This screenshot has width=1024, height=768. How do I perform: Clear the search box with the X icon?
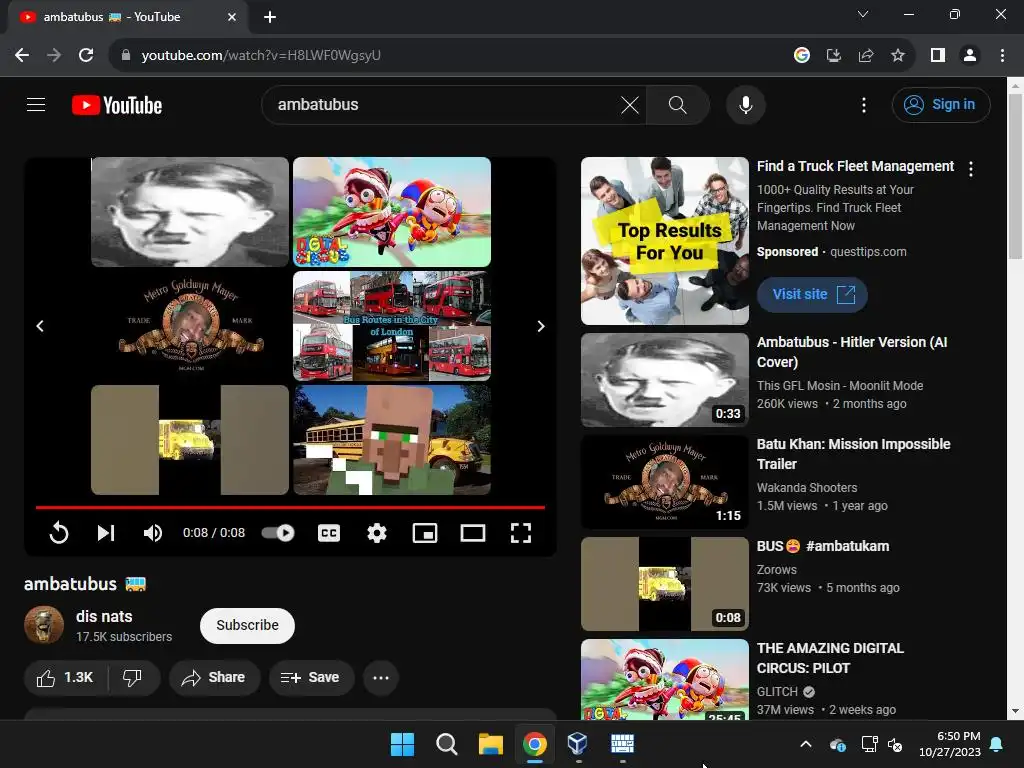pyautogui.click(x=630, y=104)
